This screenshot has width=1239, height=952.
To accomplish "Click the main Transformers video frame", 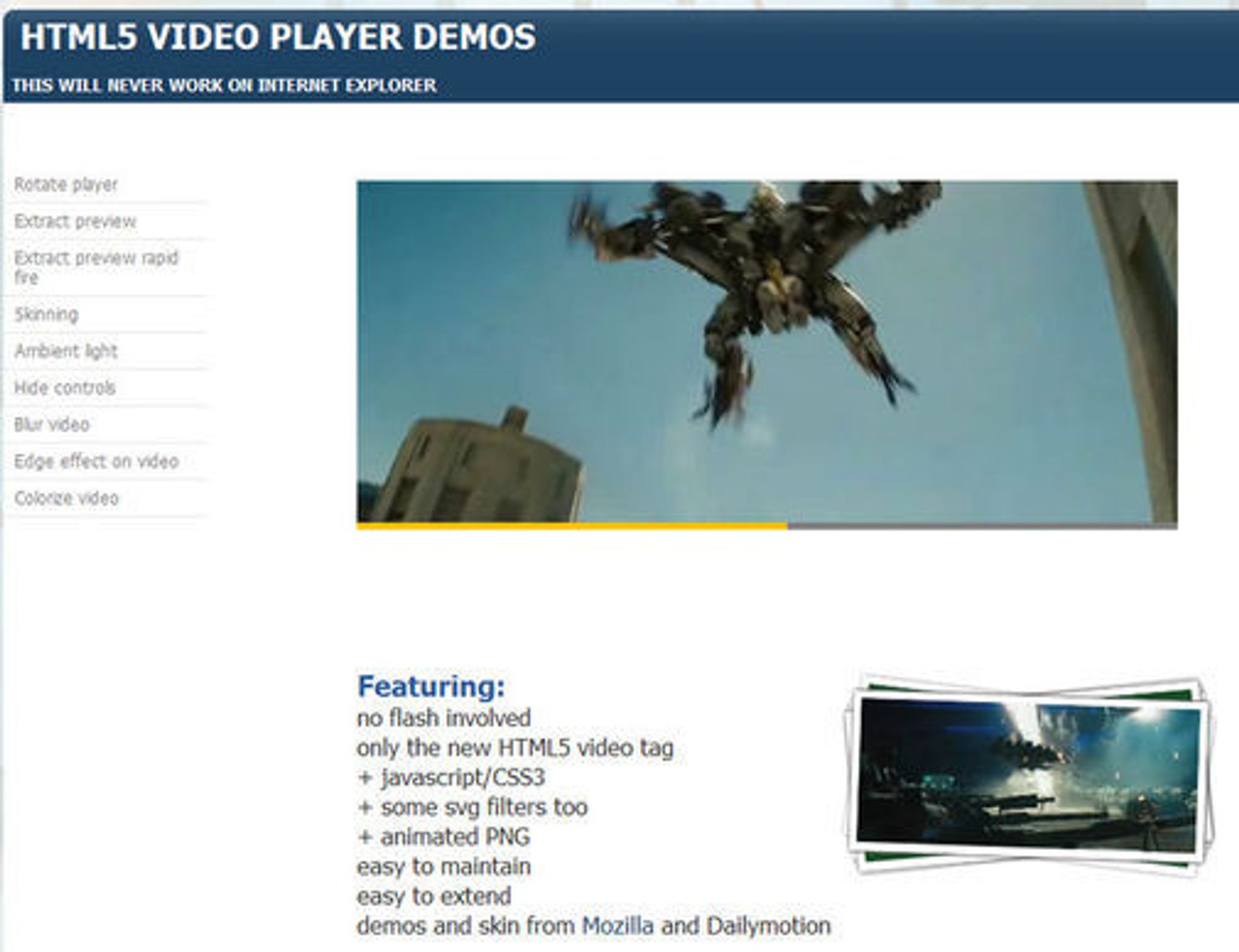I will pyautogui.click(x=767, y=352).
